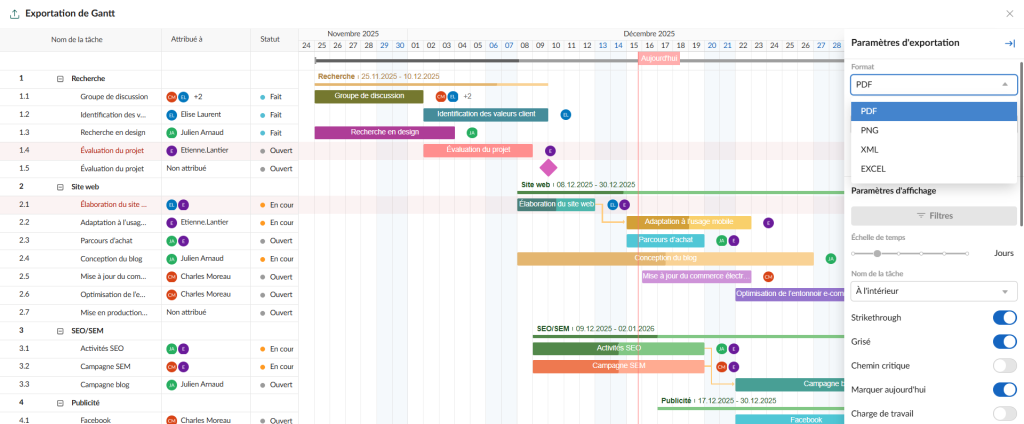Click Elise Laurent's avatar in row 1.2
1024x424 pixels.
point(172,115)
